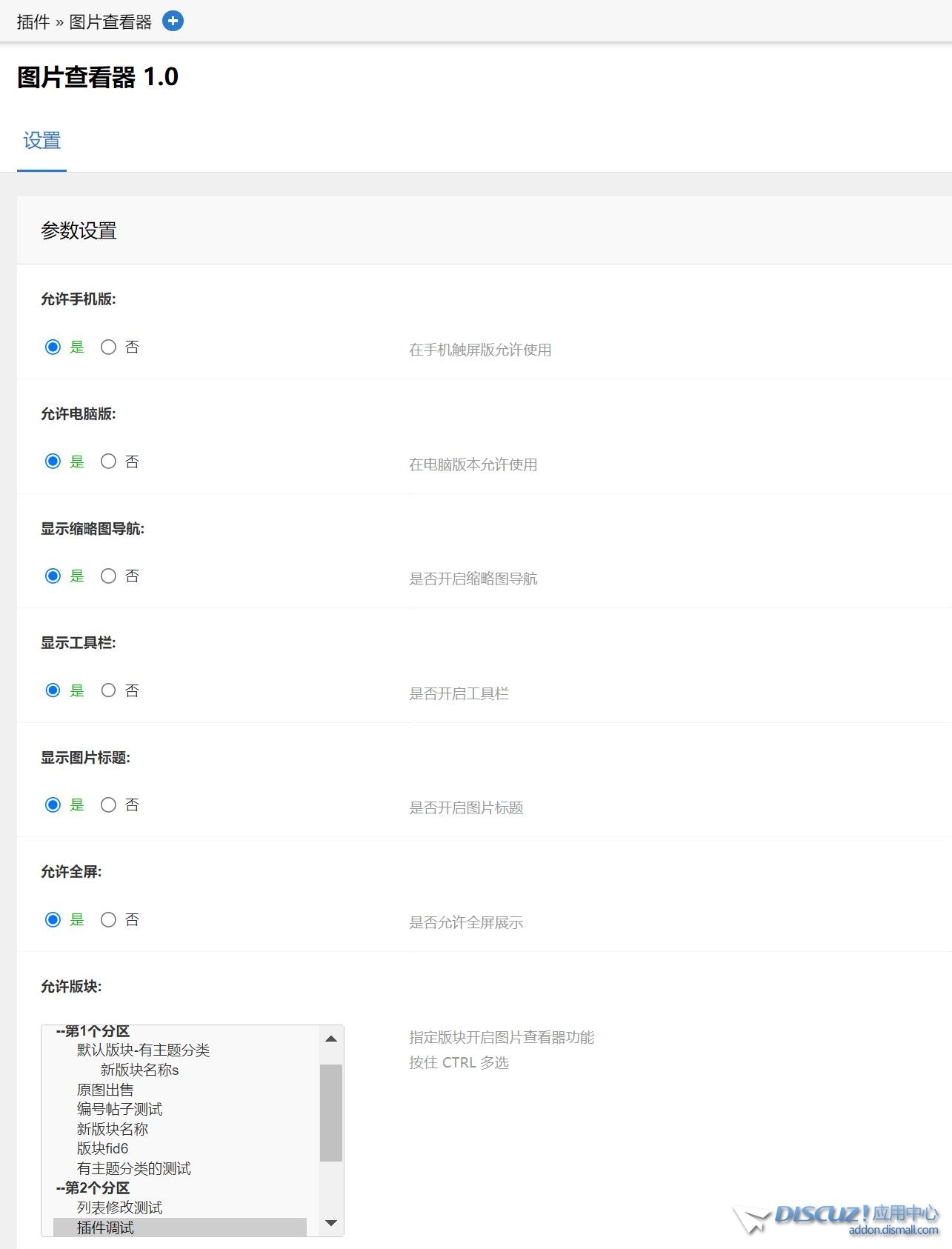Open the 设置 tab
Image resolution: width=952 pixels, height=1249 pixels.
(41, 141)
